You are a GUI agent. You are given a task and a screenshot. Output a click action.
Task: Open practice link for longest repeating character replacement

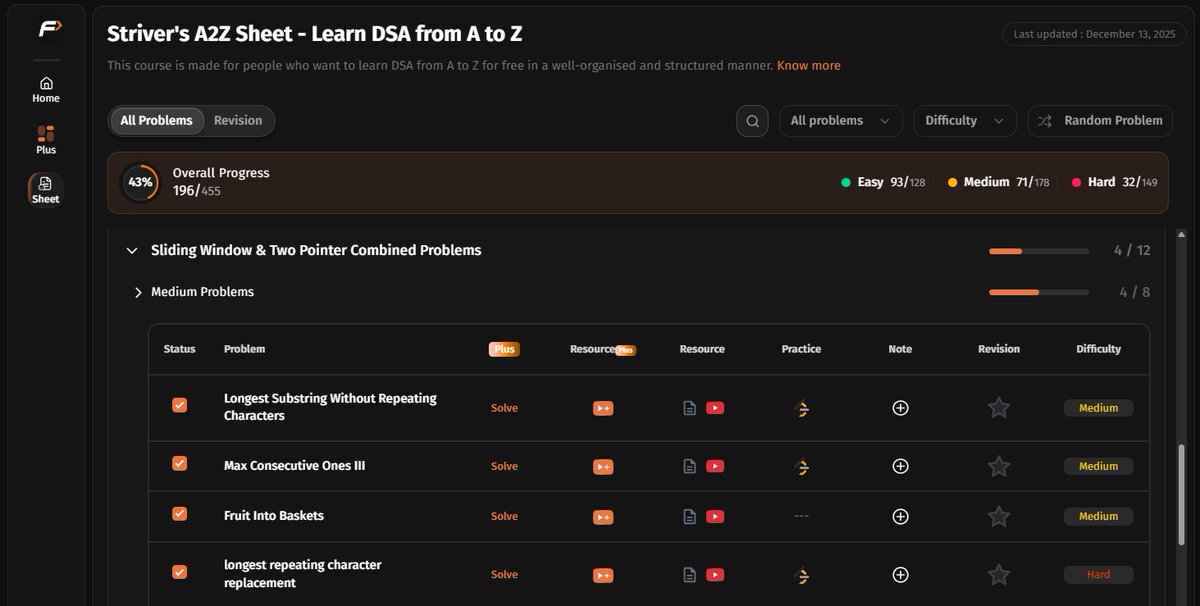point(801,575)
